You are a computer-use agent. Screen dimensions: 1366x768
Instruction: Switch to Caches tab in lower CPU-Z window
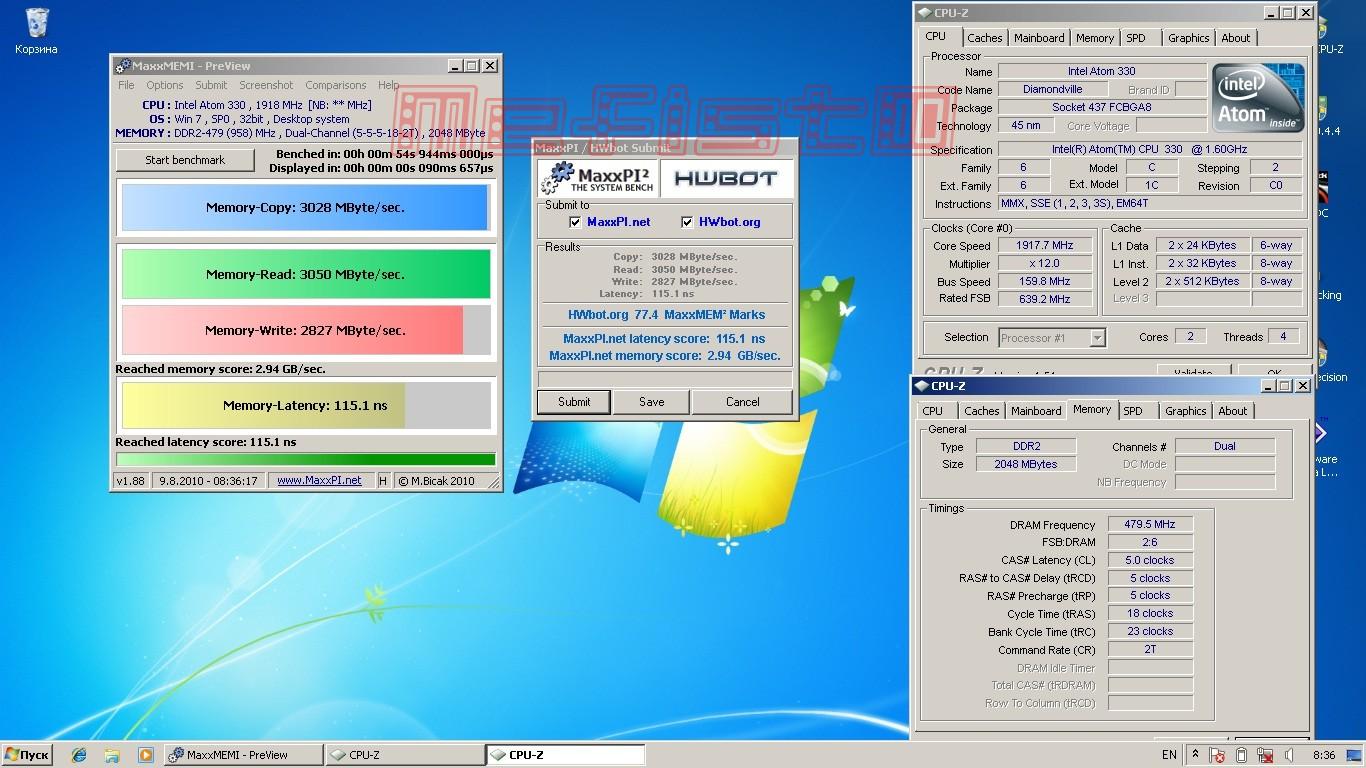pyautogui.click(x=981, y=411)
